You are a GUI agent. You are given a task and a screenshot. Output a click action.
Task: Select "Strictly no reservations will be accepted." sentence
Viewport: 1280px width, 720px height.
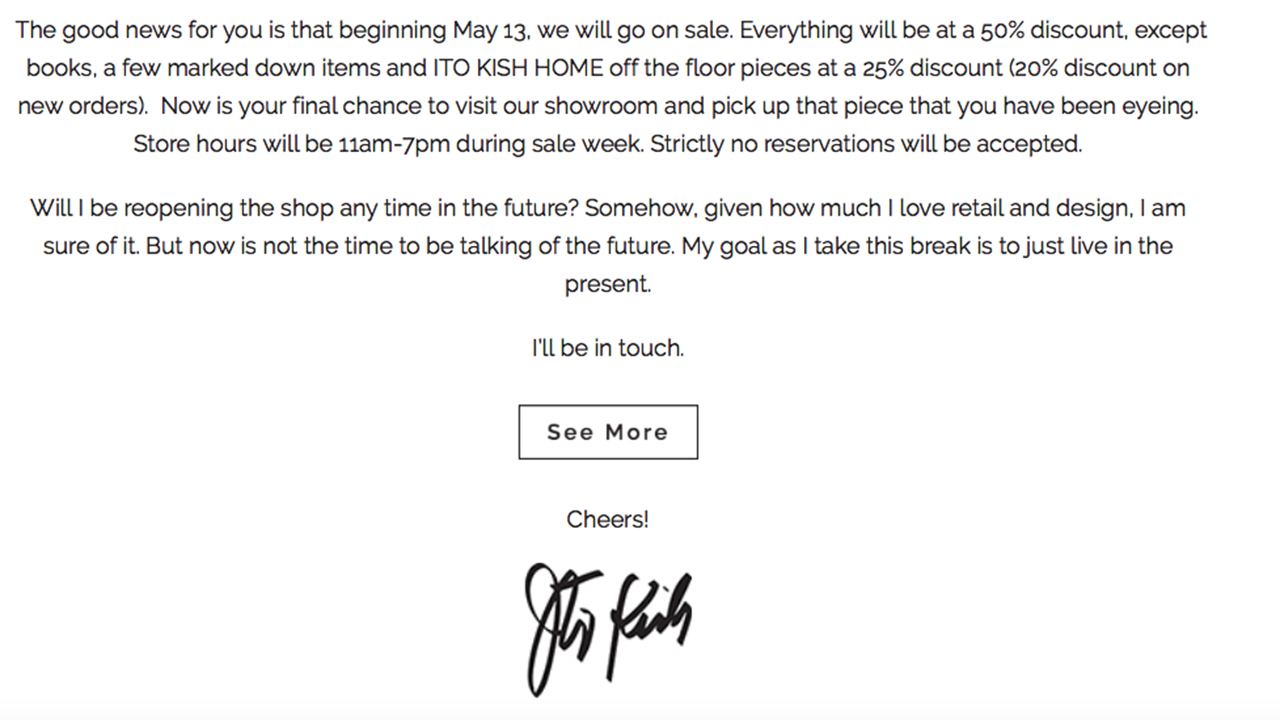pos(866,145)
